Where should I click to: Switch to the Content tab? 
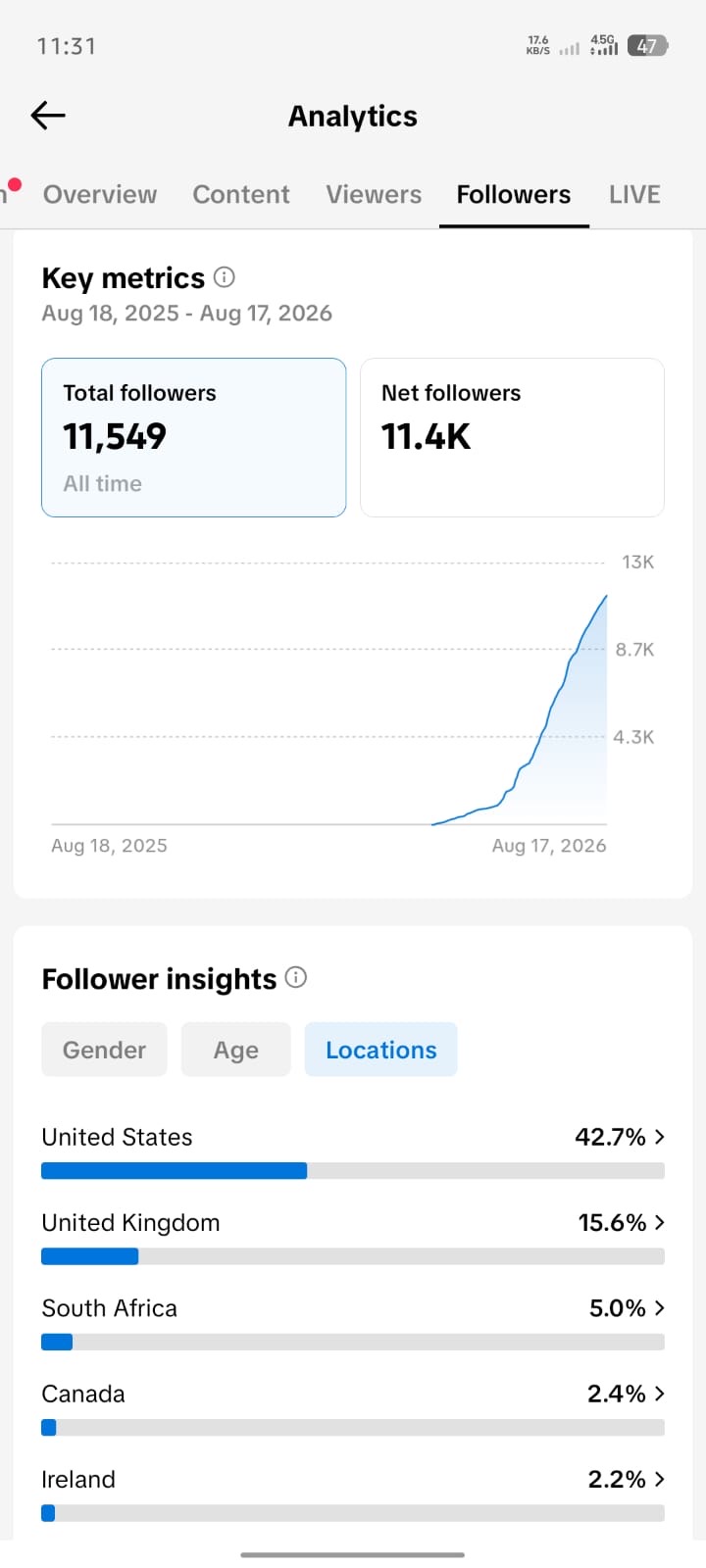coord(241,194)
